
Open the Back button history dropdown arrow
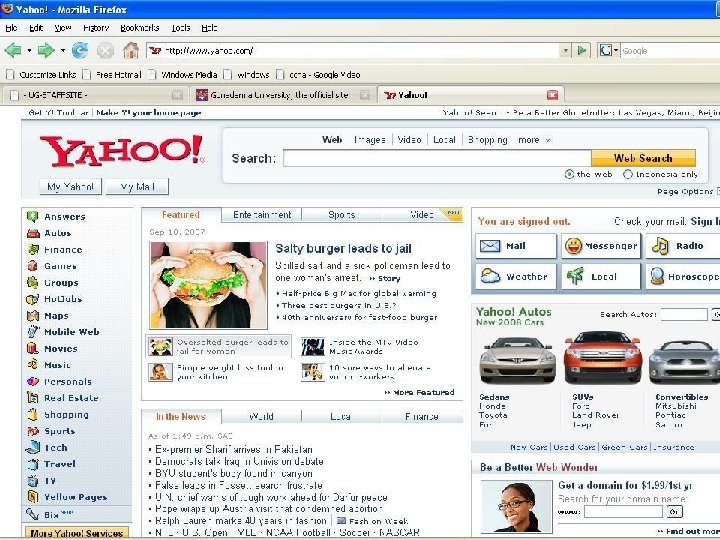coord(29,50)
